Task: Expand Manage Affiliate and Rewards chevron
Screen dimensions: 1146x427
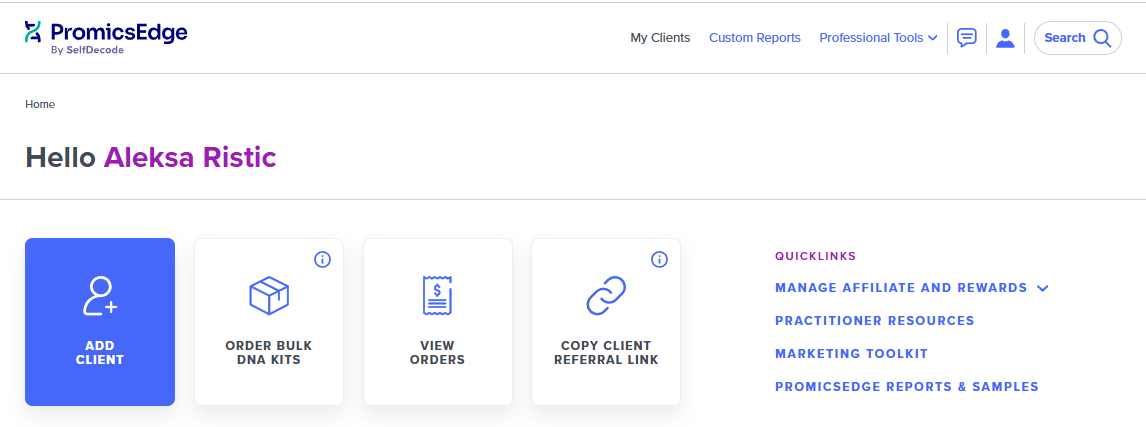Action: pyautogui.click(x=1043, y=289)
